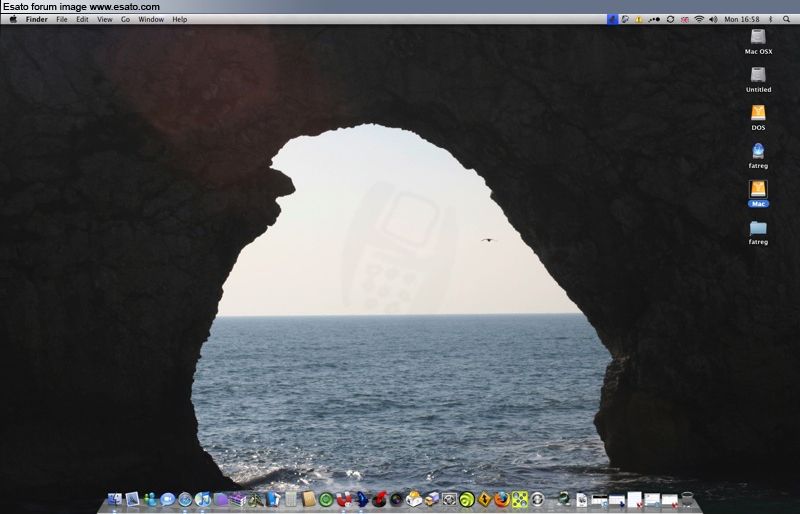Screen dimensions: 800x514
Task: Select the highlighted Mac volume icon
Action: click(758, 189)
